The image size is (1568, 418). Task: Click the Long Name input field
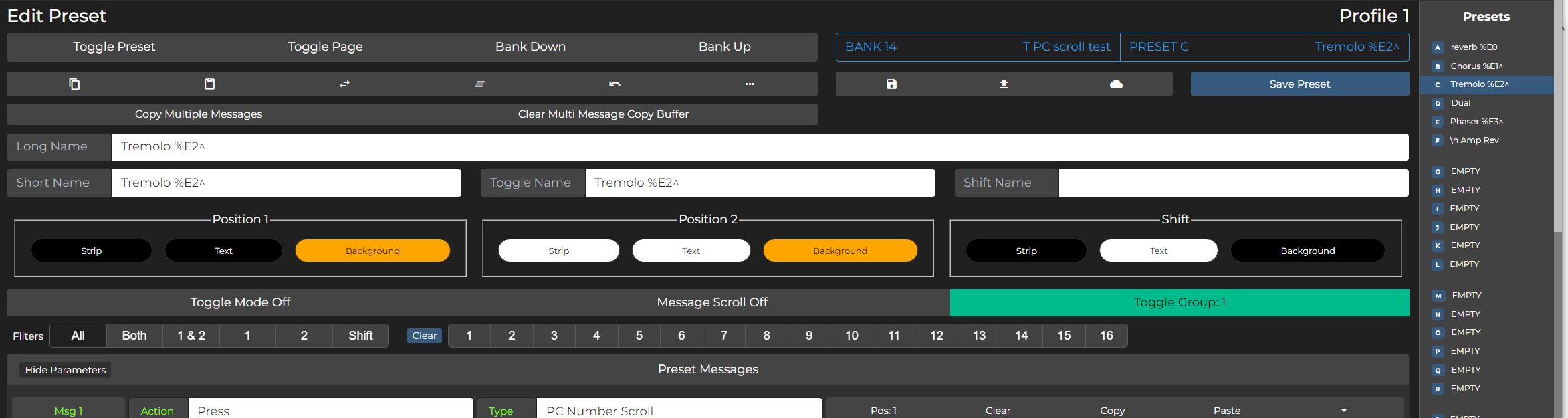click(x=760, y=147)
